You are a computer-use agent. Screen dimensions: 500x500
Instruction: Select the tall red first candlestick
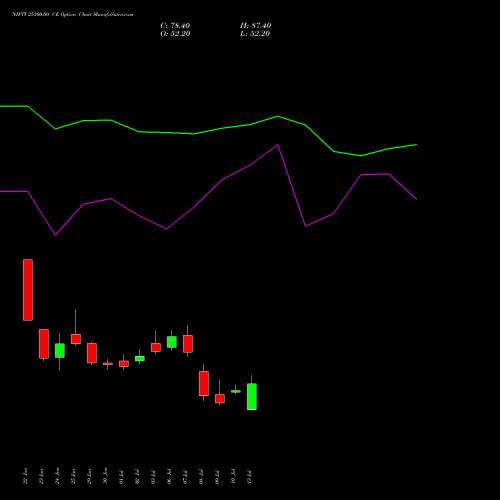pyautogui.click(x=28, y=290)
